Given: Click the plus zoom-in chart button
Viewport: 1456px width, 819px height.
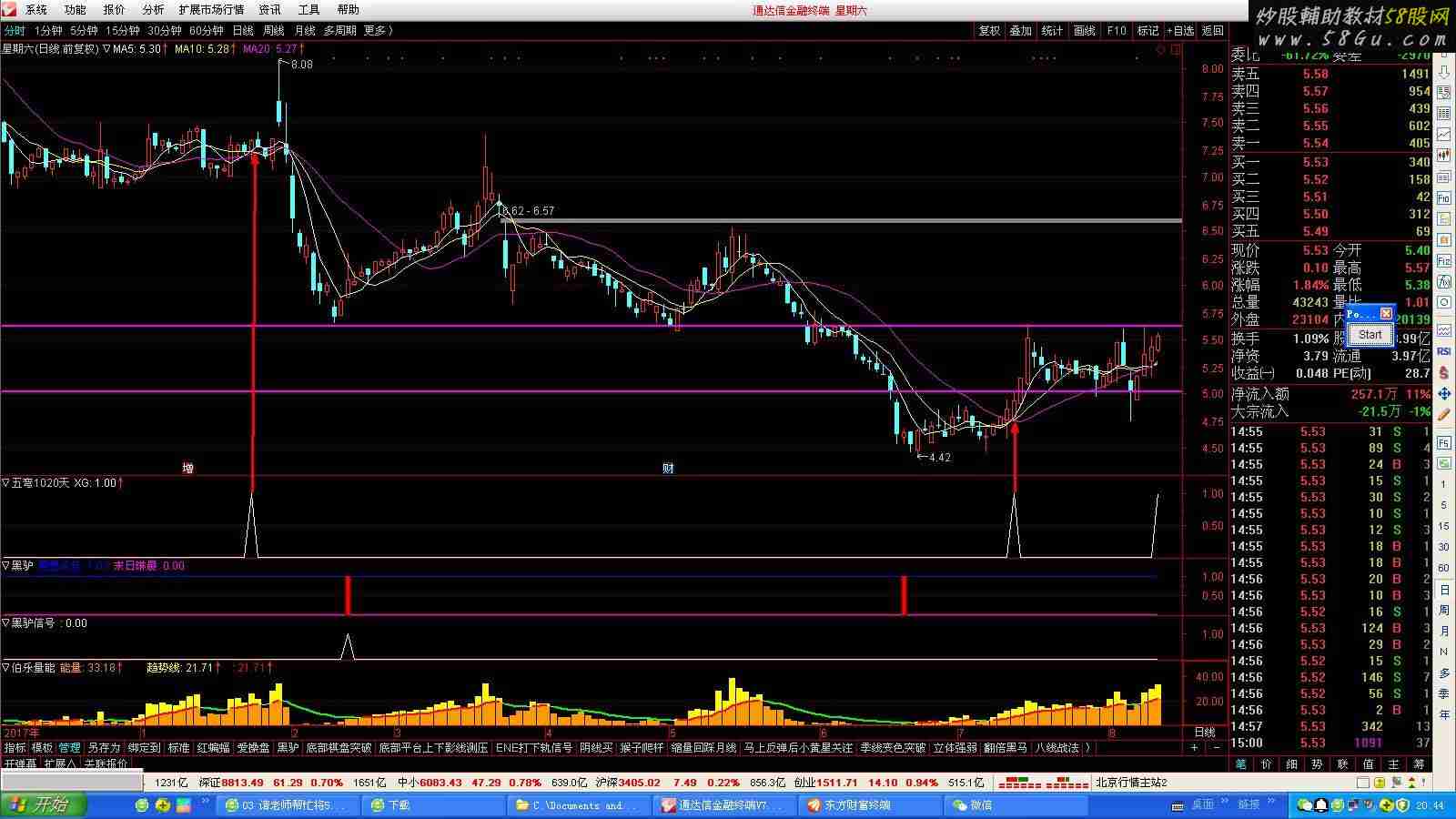Looking at the screenshot, I should tap(1194, 748).
